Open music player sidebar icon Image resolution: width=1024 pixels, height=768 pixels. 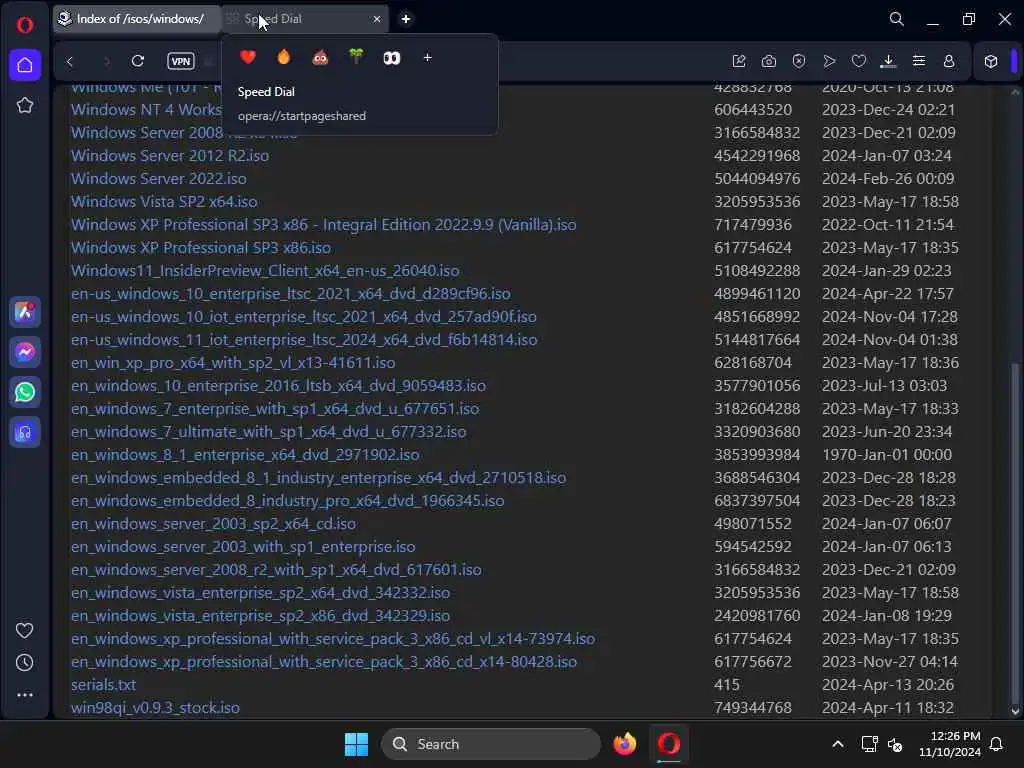click(25, 432)
